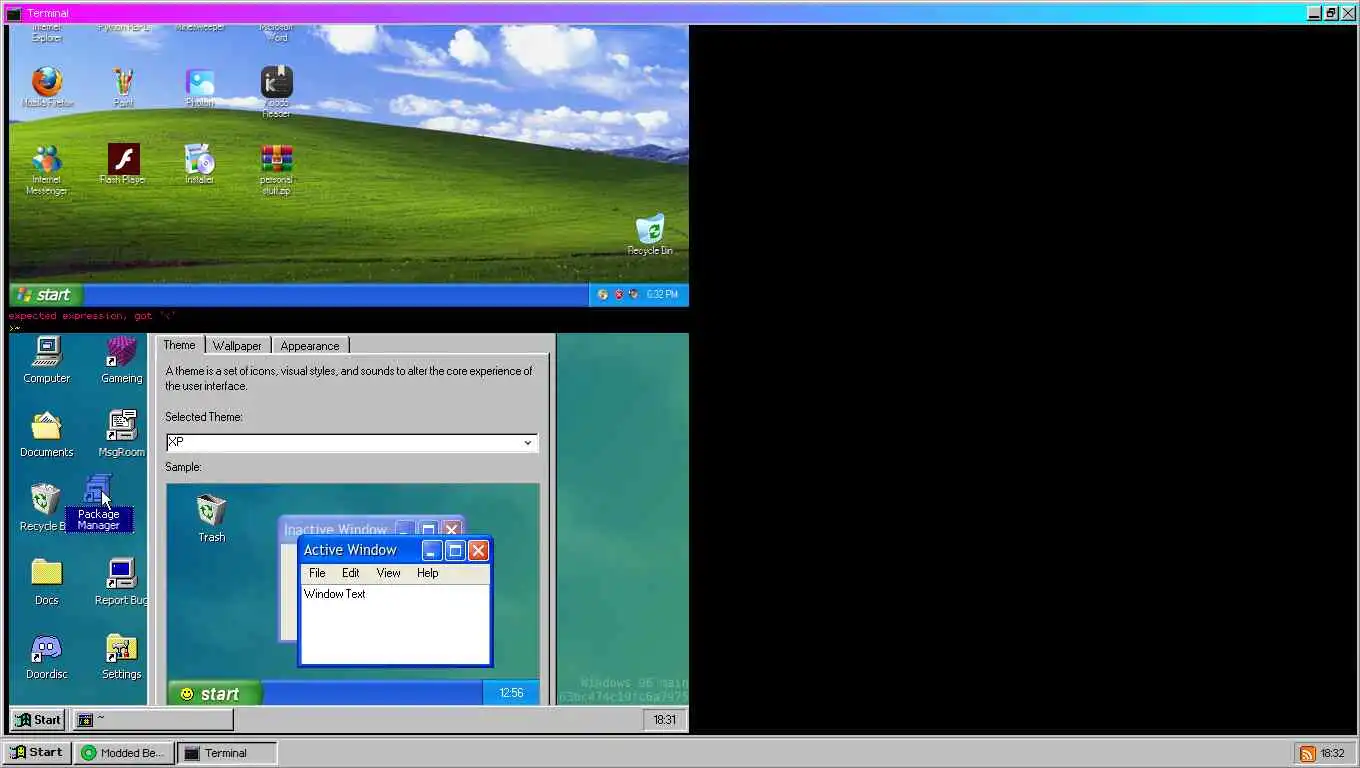This screenshot has height=768, width=1360.
Task: Switch to the Modded Be... taskbar item
Action: 124,753
